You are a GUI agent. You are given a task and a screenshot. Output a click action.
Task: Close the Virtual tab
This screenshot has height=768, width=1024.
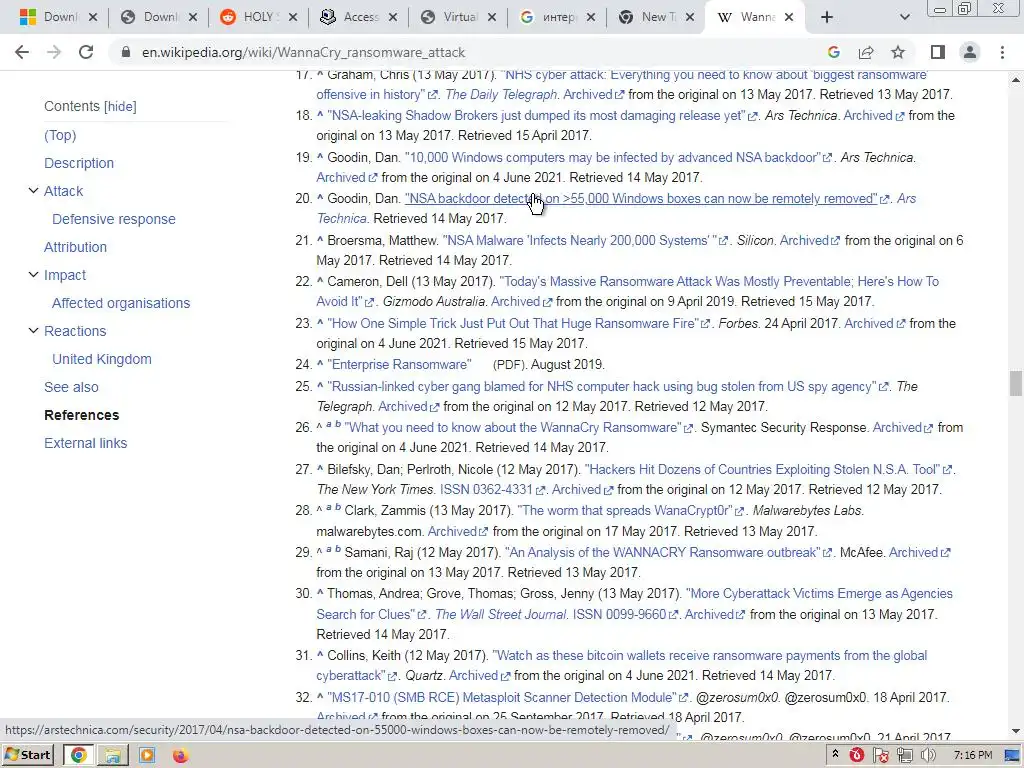point(492,18)
